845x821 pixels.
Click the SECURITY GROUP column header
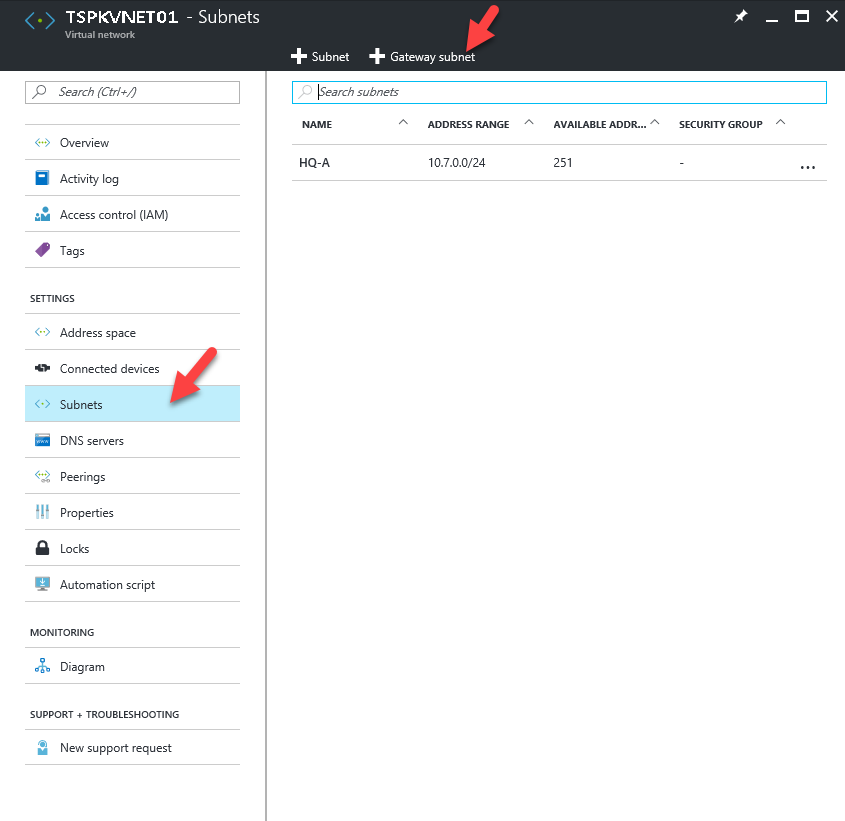click(721, 125)
